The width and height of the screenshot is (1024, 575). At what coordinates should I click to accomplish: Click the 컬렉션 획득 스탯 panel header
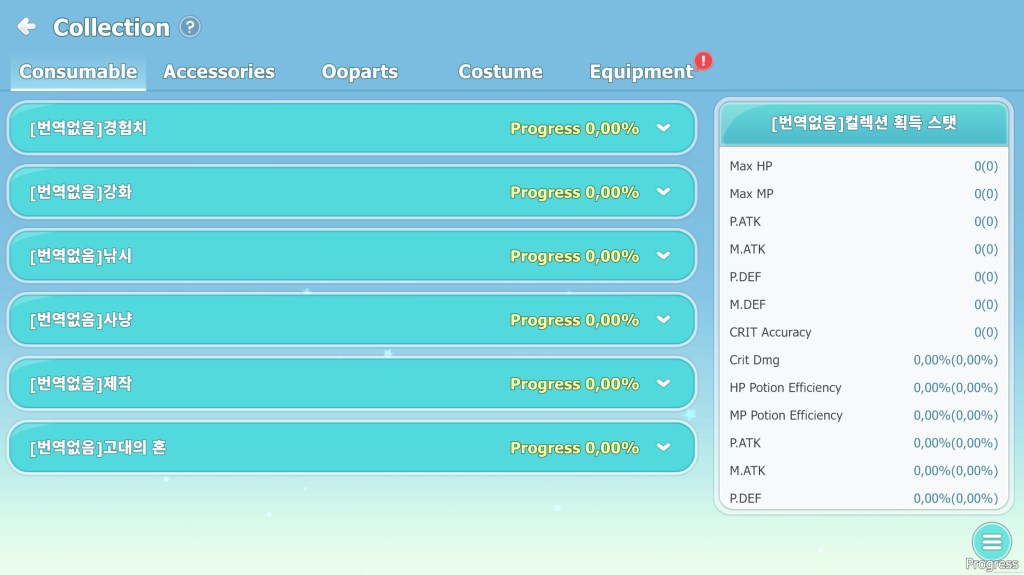(864, 123)
